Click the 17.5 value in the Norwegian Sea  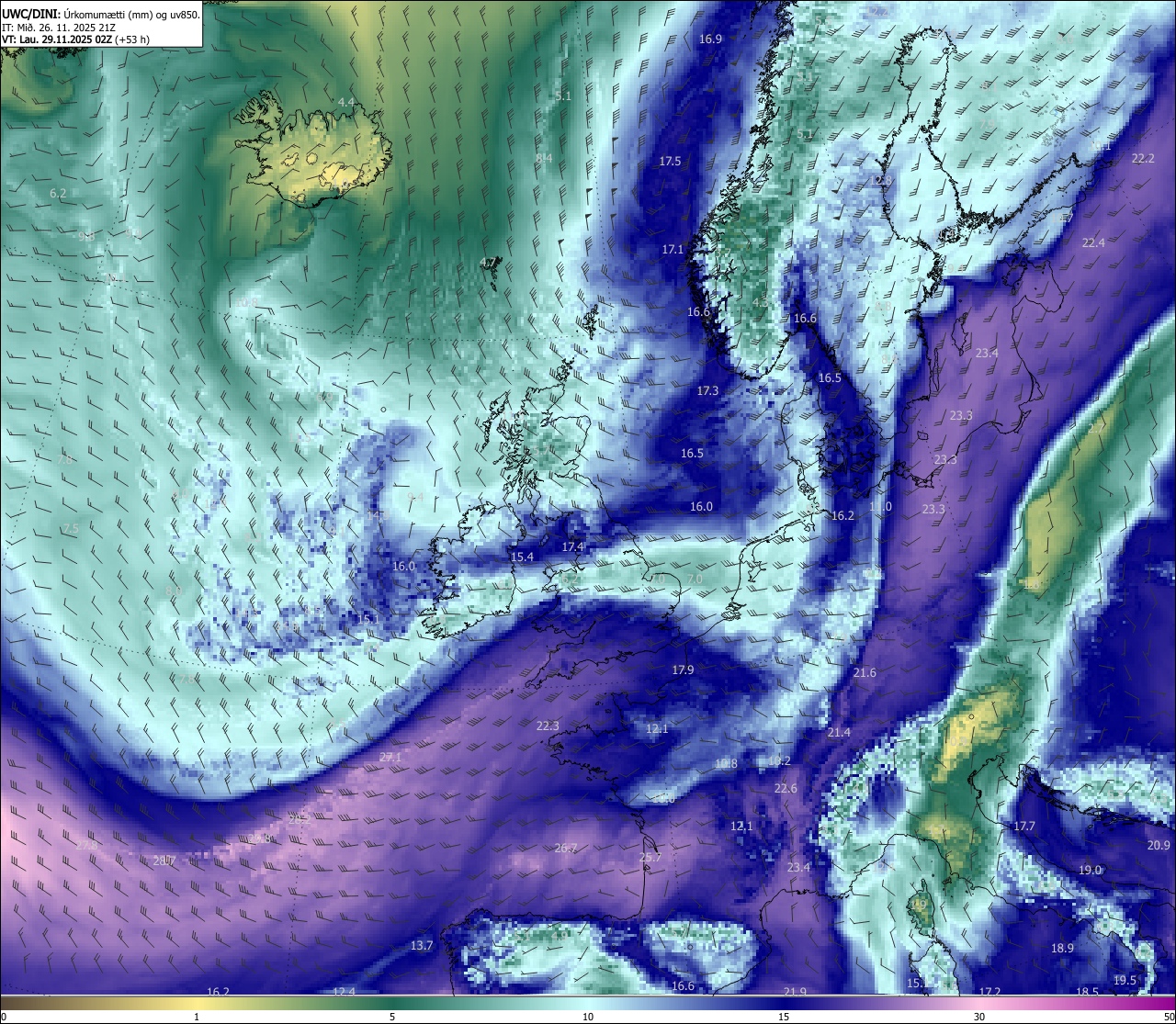click(670, 161)
